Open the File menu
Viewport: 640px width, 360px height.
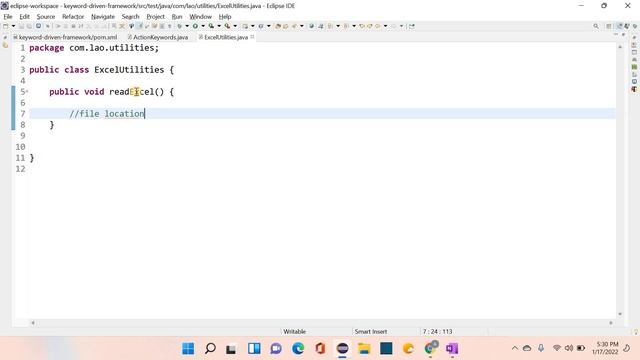pos(8,17)
